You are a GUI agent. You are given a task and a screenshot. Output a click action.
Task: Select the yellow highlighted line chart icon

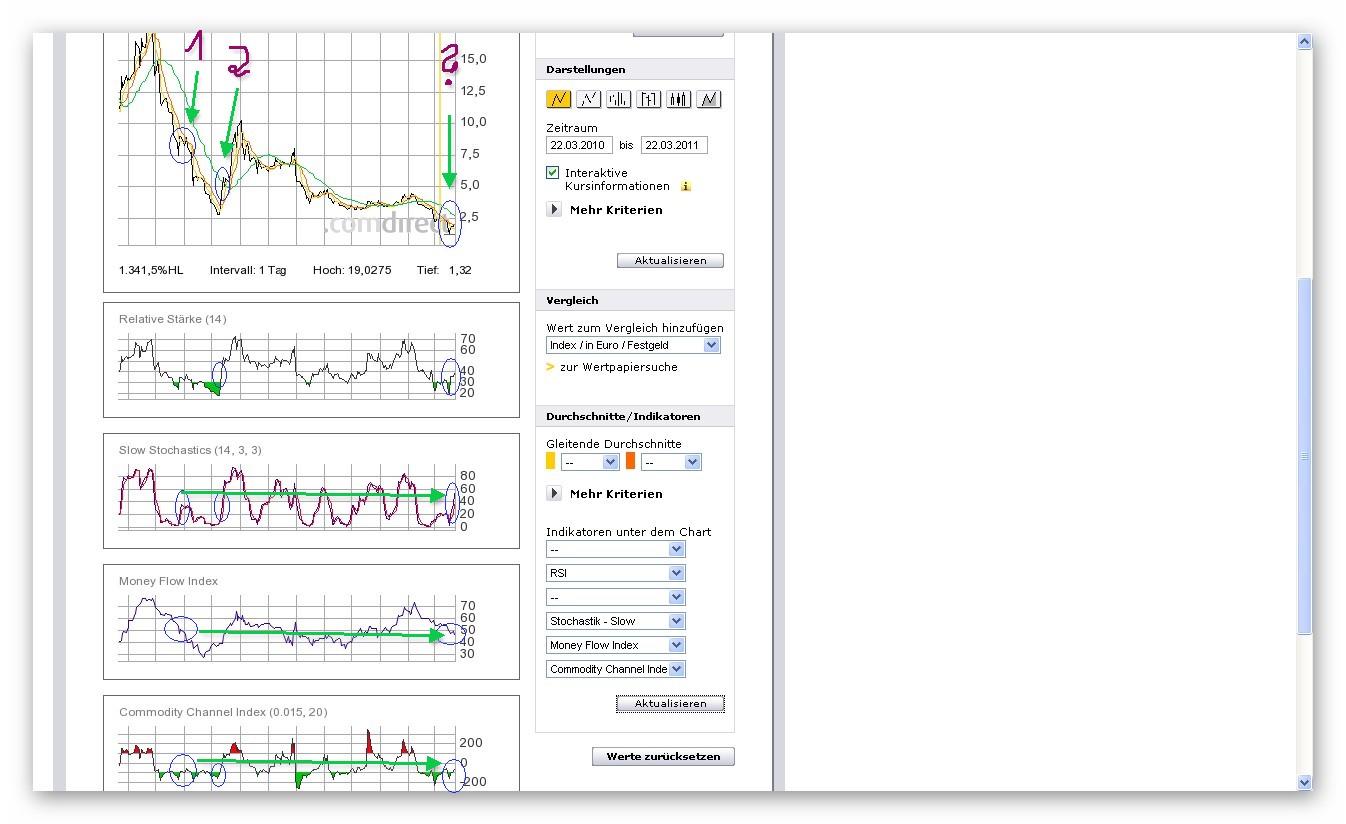coord(558,99)
